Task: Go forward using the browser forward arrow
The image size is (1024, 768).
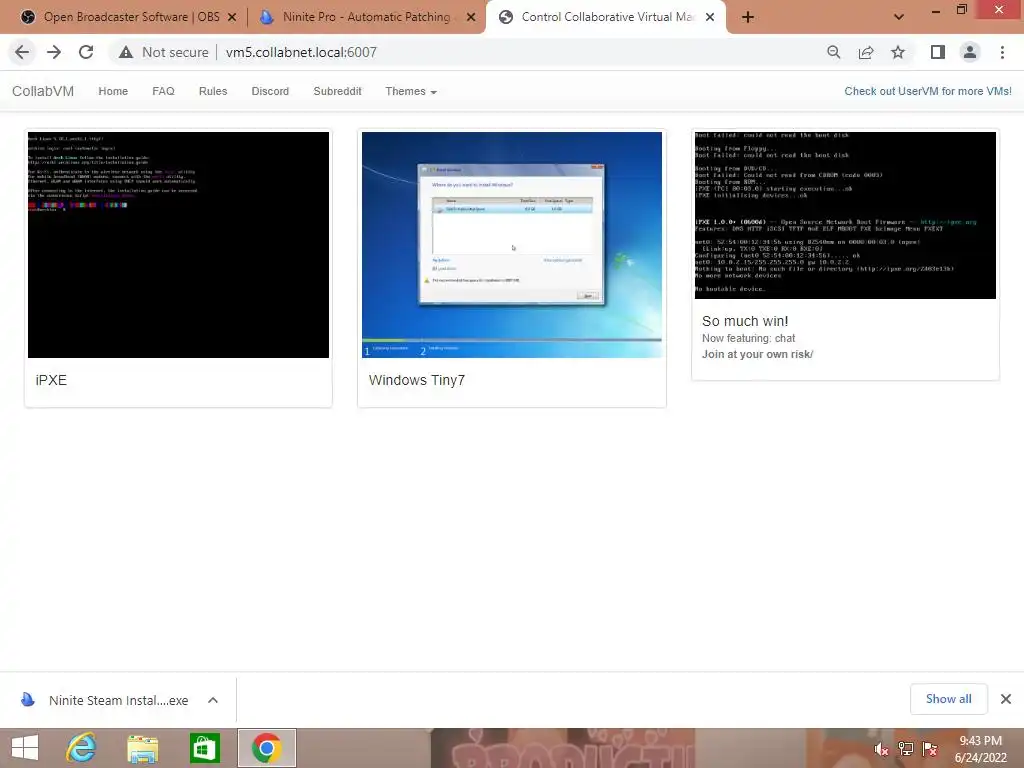Action: tap(54, 52)
